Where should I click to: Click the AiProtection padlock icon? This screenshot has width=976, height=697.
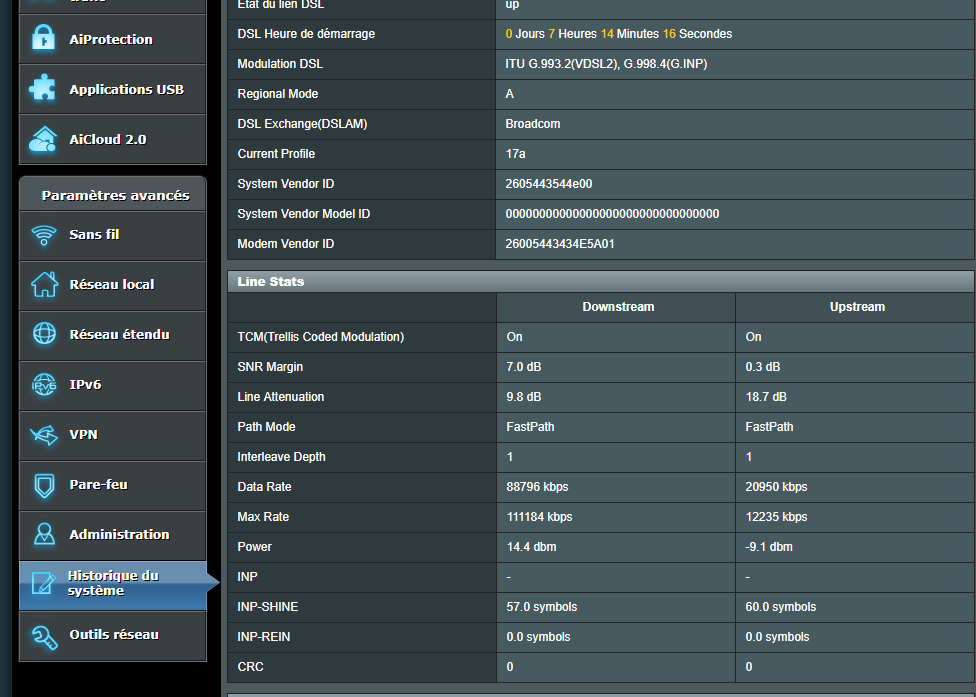click(44, 40)
